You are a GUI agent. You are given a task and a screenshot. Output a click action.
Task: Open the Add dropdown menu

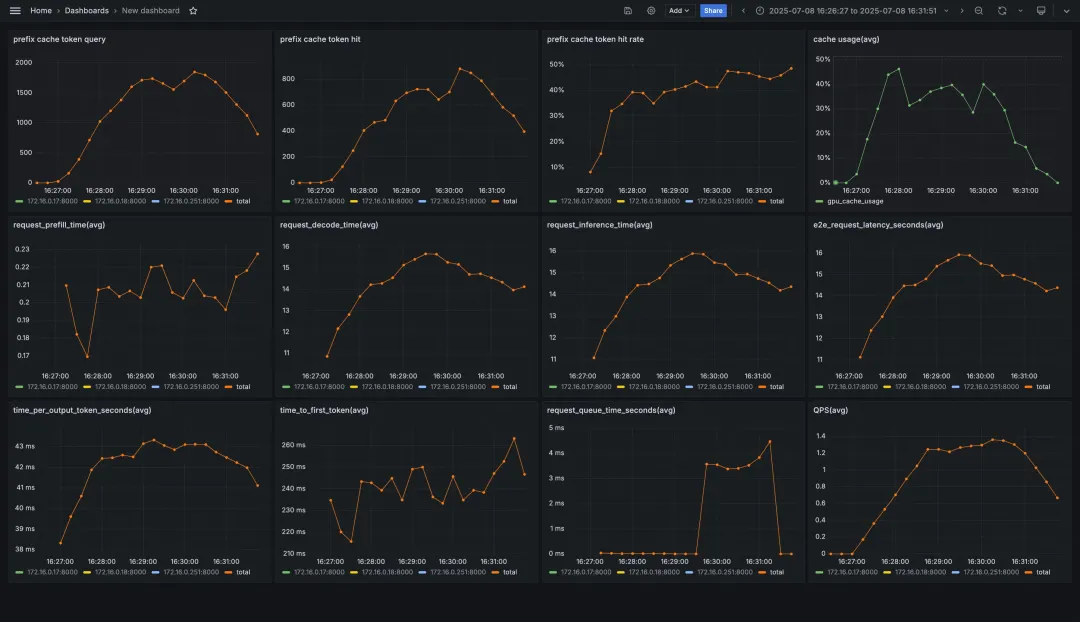pos(678,10)
